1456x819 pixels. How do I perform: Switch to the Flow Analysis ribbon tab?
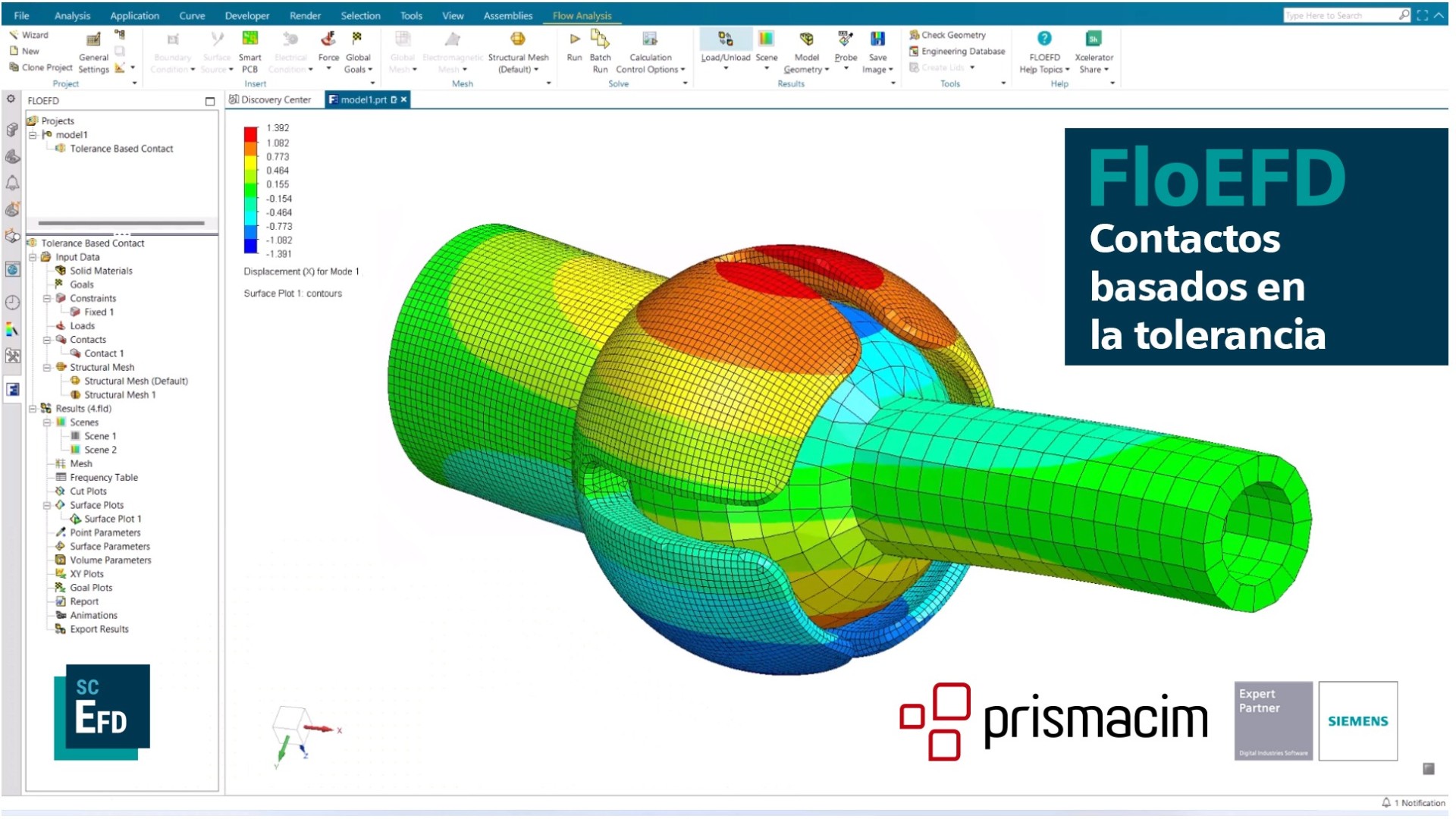click(581, 14)
